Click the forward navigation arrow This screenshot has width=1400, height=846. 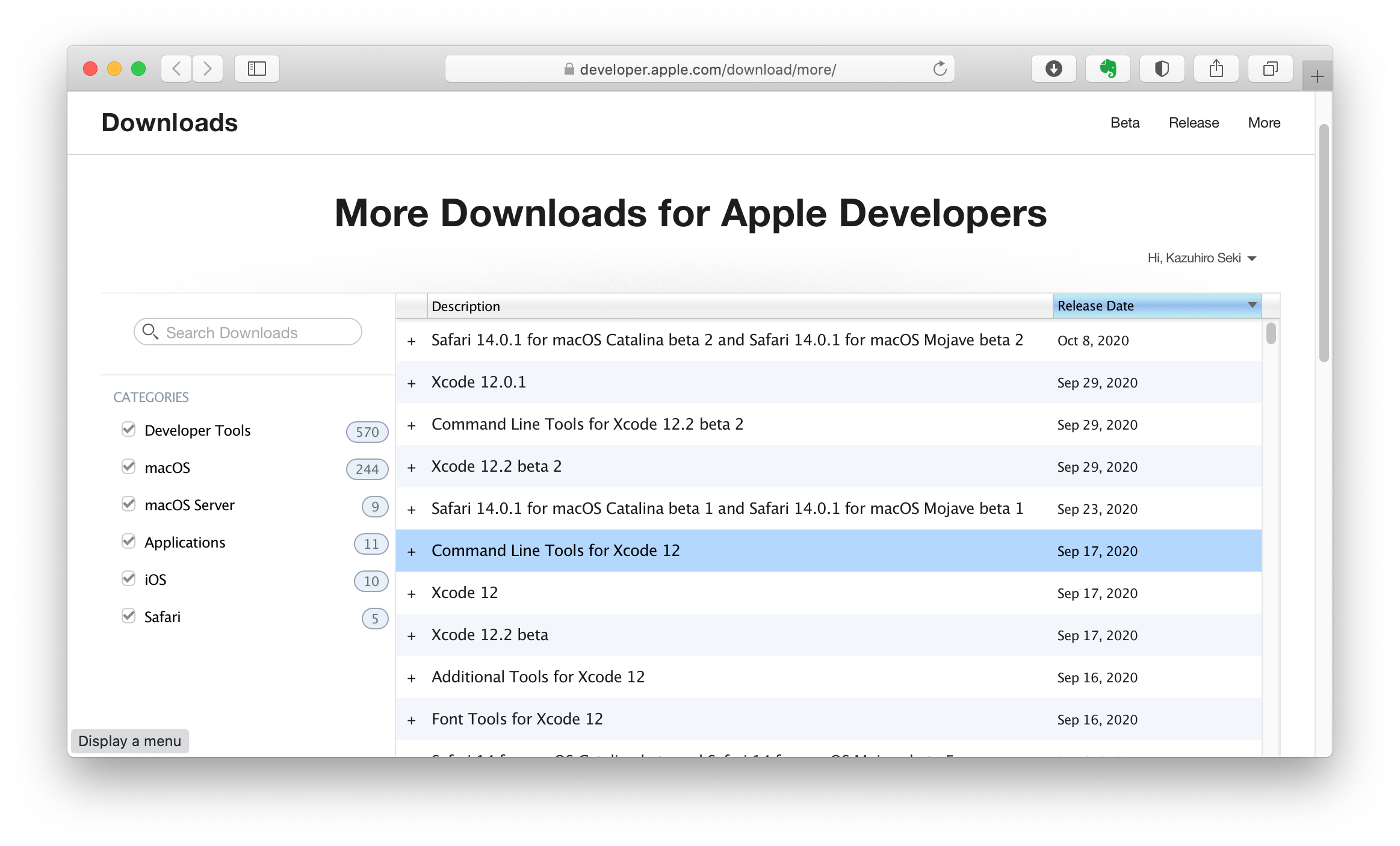(208, 69)
